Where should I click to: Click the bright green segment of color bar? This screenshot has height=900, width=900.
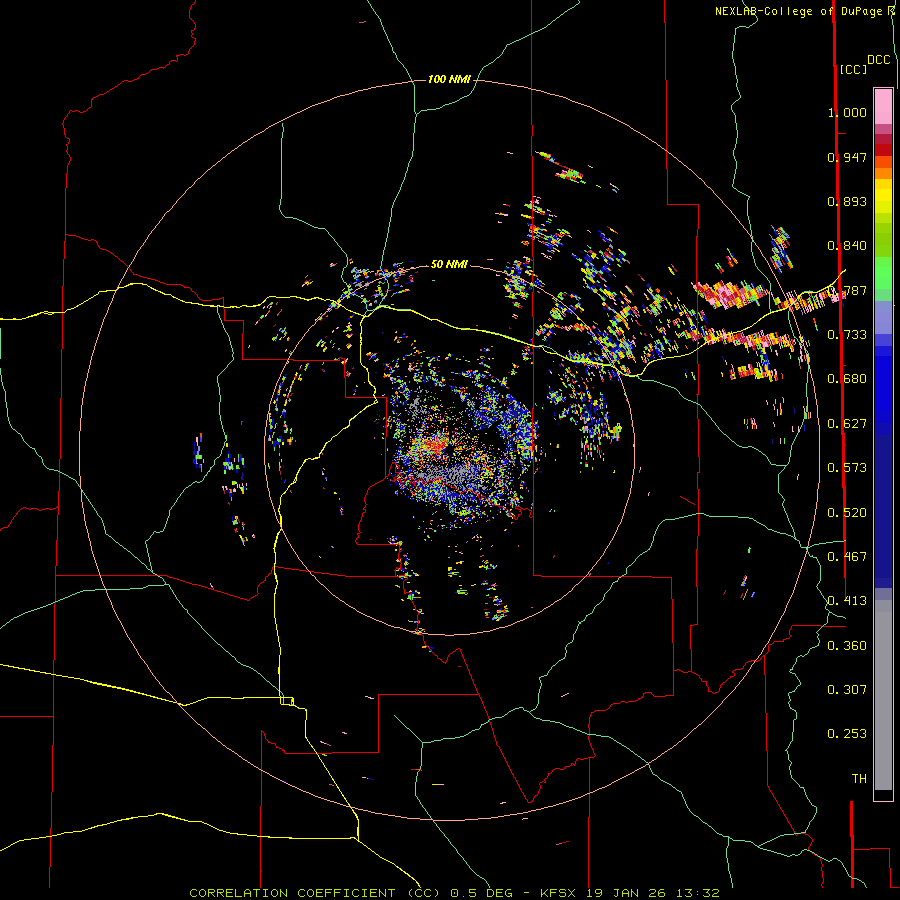point(883,272)
